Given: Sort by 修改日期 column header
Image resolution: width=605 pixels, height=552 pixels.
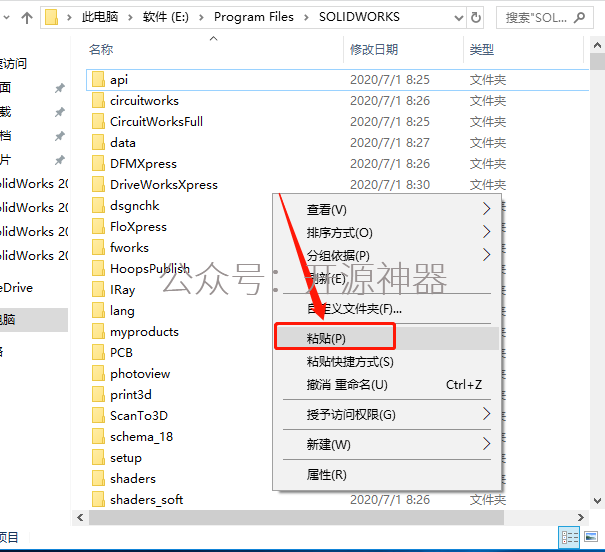Looking at the screenshot, I should point(373,49).
